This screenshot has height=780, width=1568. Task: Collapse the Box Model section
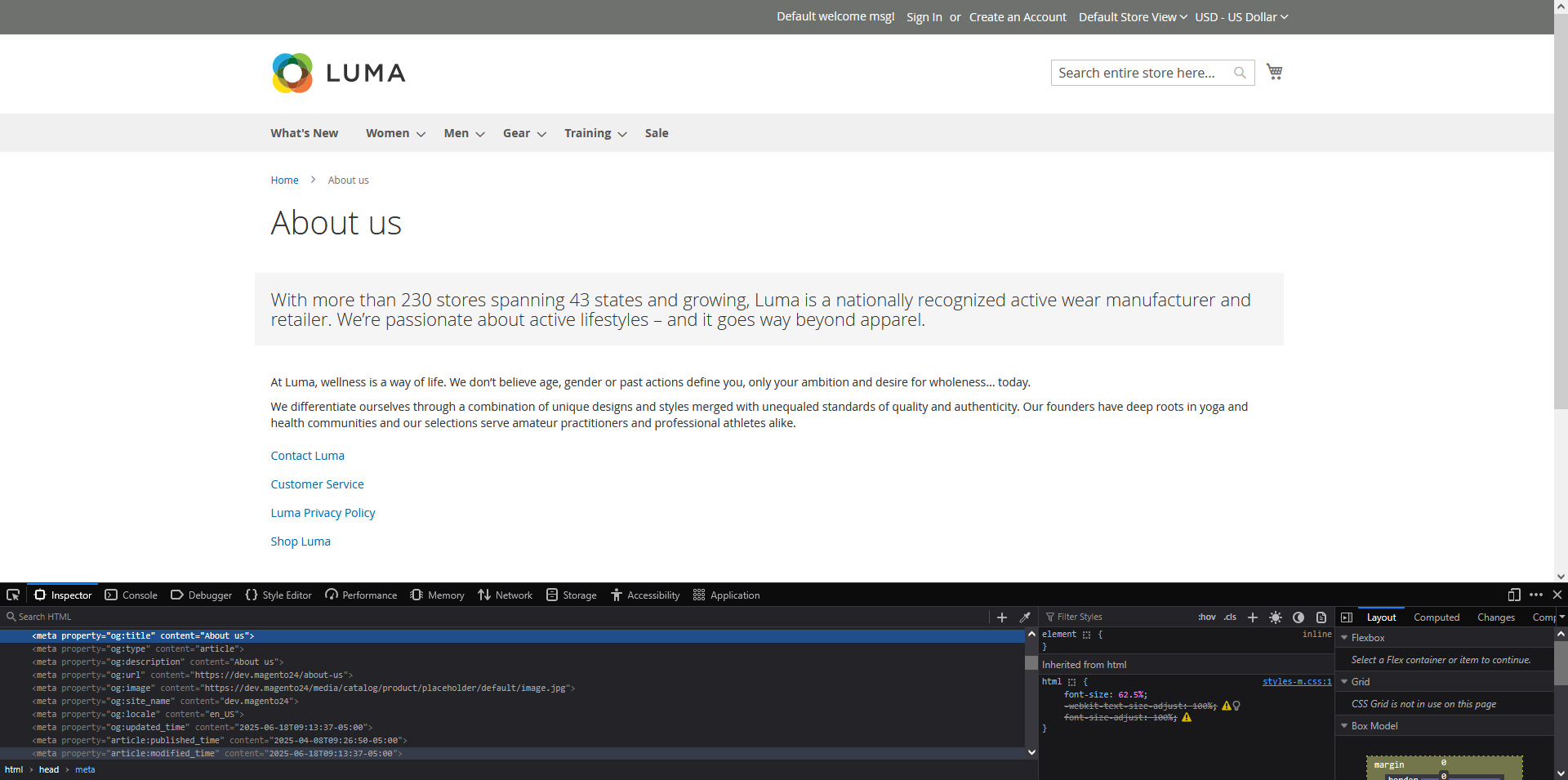pyautogui.click(x=1344, y=726)
